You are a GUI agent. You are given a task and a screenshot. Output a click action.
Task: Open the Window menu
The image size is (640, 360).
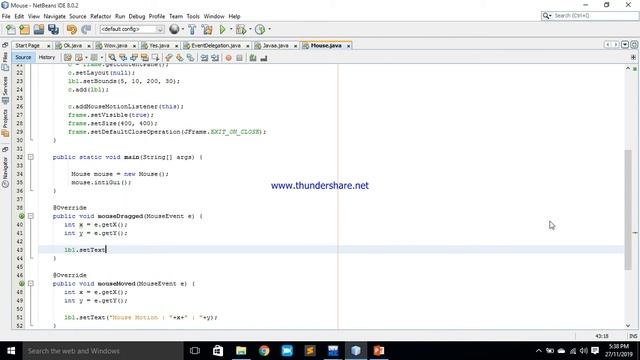tap(214, 16)
